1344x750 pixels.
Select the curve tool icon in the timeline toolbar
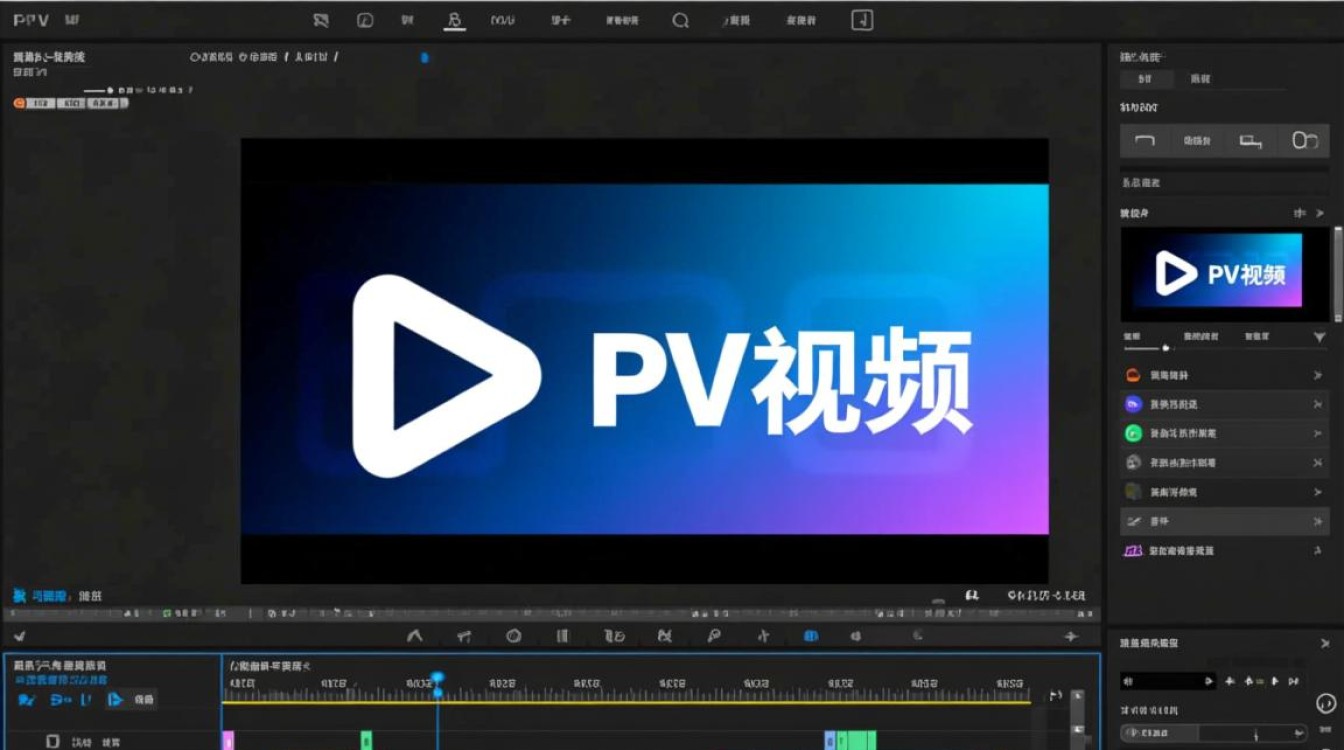(x=415, y=636)
